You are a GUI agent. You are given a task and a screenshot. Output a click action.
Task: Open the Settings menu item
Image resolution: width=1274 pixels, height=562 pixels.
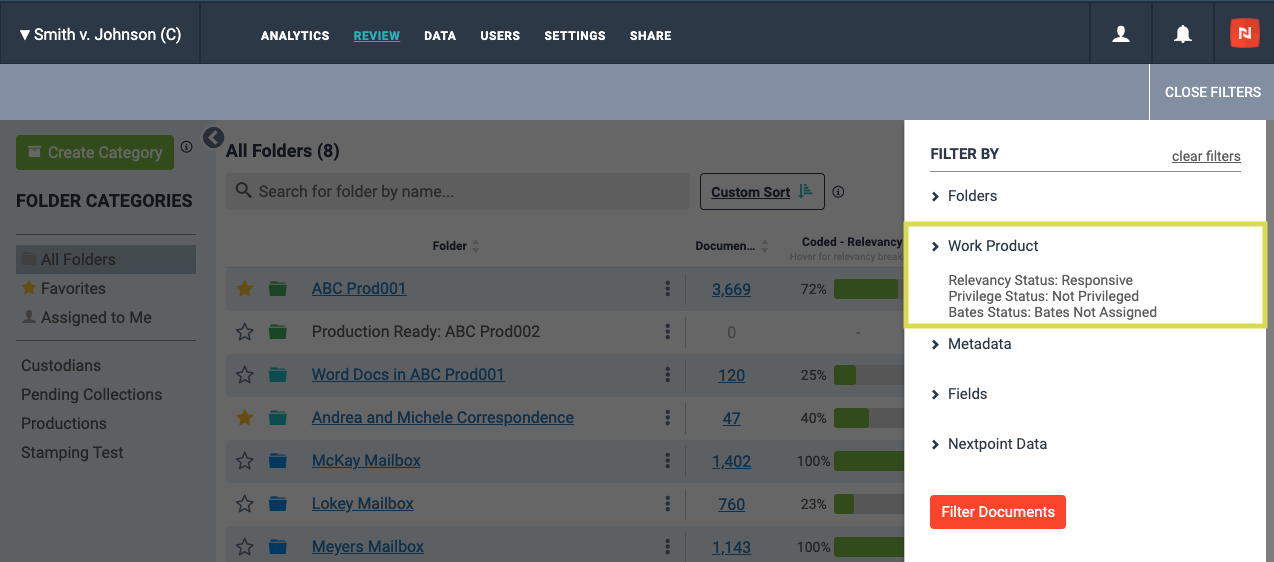point(575,36)
